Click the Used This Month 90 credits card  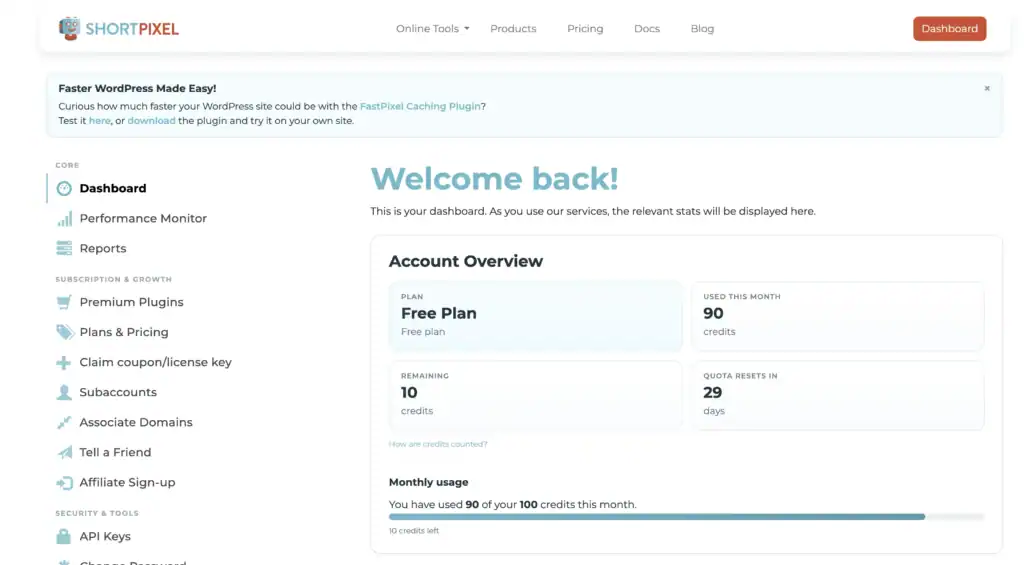838,316
